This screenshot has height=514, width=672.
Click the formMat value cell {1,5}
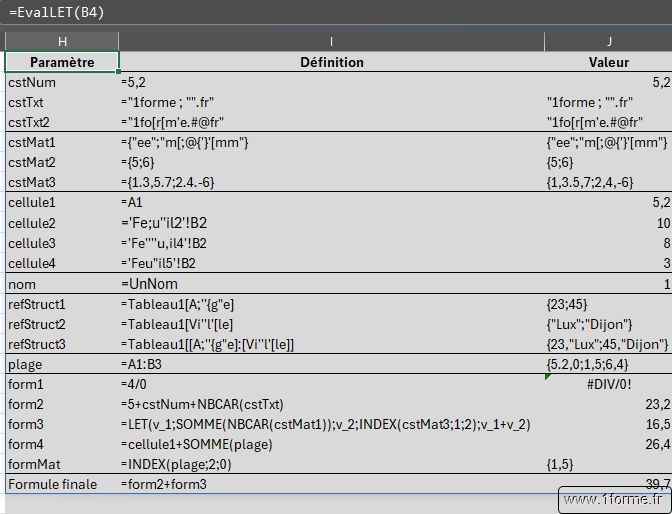608,465
